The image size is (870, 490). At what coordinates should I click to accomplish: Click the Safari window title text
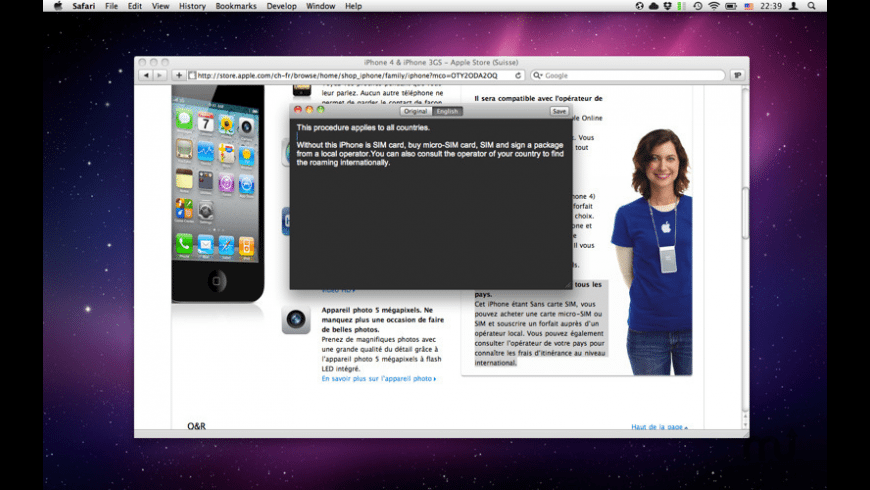click(441, 62)
